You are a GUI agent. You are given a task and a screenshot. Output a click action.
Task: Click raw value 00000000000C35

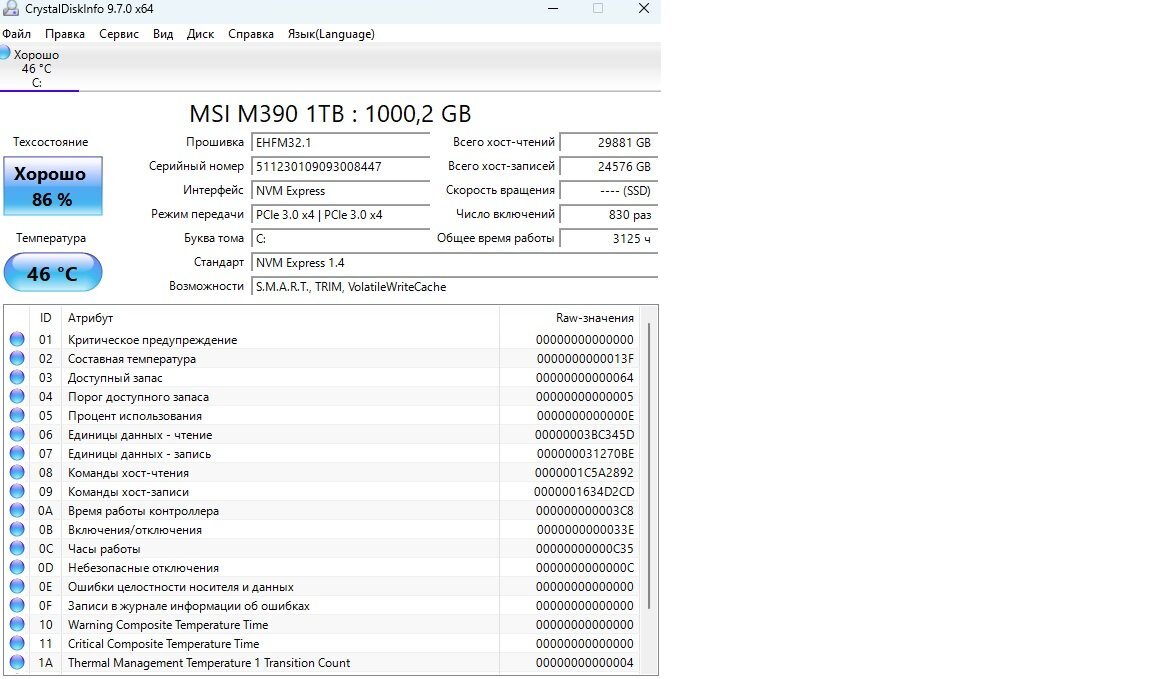pos(585,549)
